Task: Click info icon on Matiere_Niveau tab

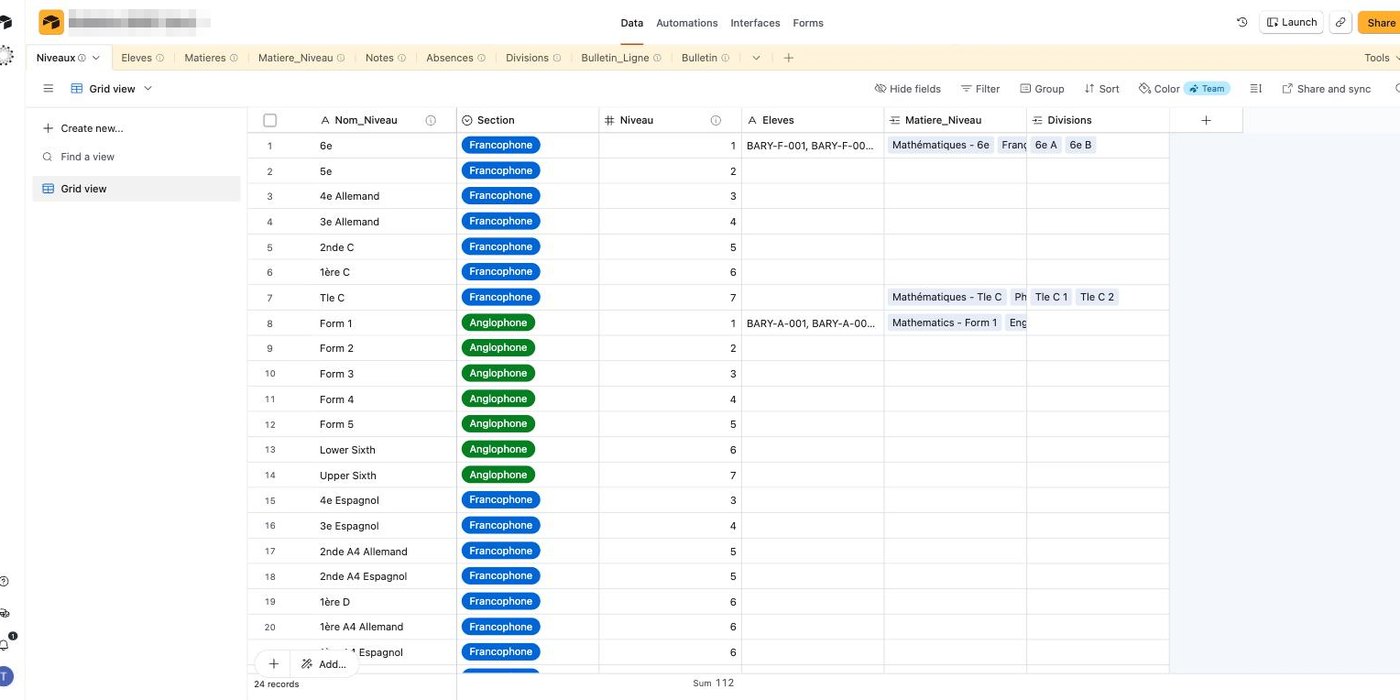Action: click(341, 58)
